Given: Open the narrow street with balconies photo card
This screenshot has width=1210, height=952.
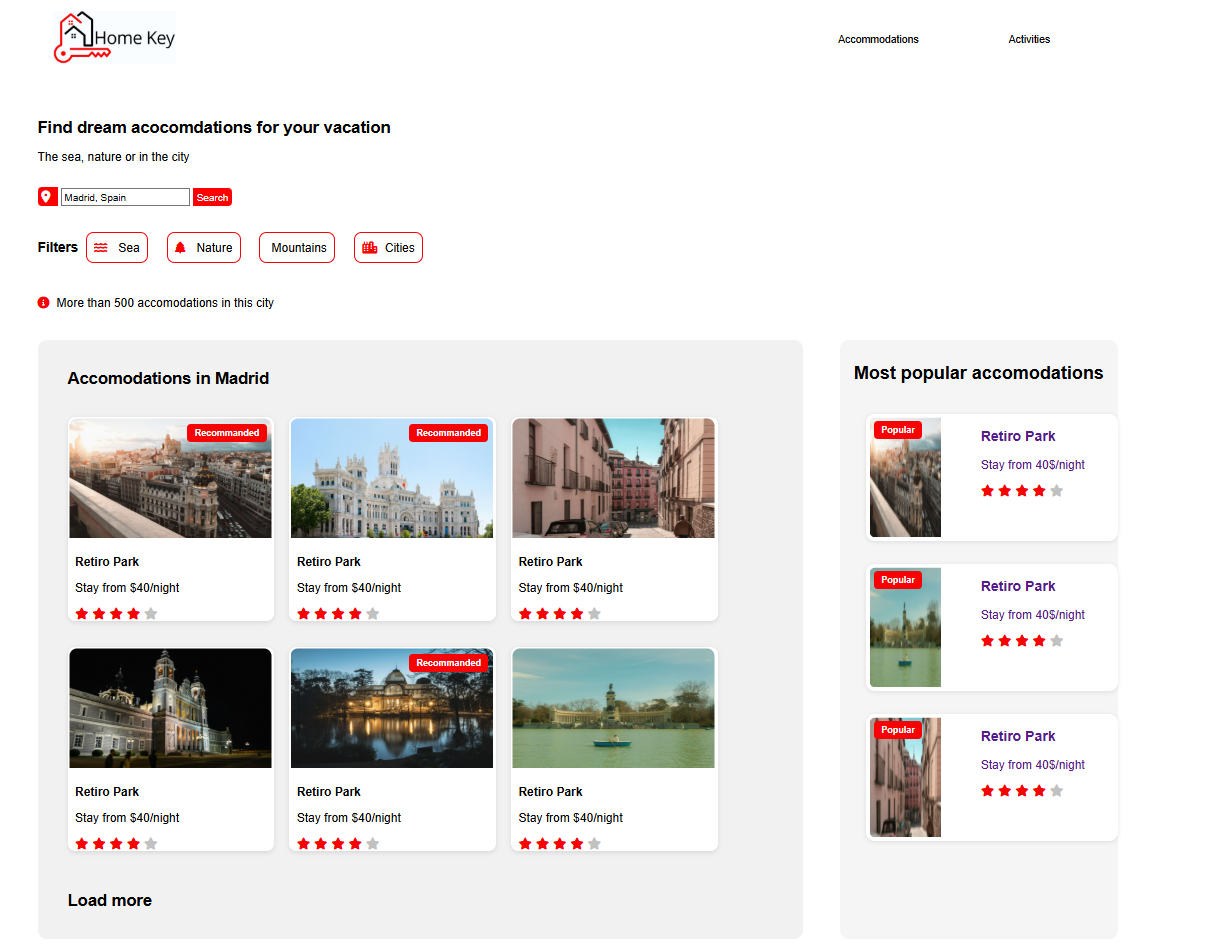Looking at the screenshot, I should click(x=614, y=519).
